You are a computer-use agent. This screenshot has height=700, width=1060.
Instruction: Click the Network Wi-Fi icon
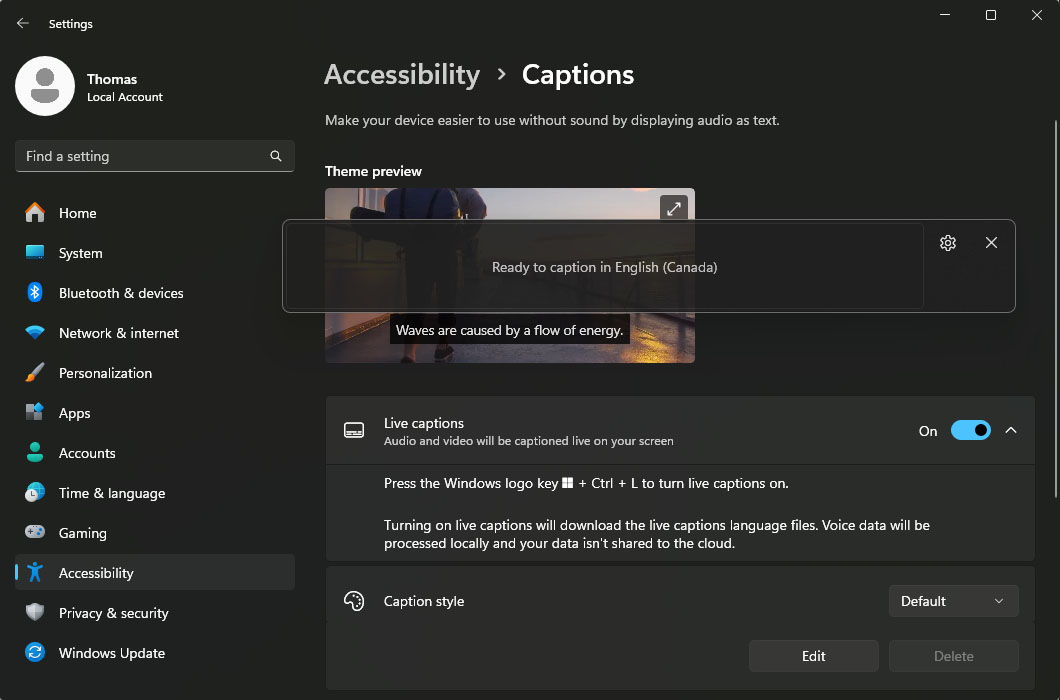(x=35, y=332)
